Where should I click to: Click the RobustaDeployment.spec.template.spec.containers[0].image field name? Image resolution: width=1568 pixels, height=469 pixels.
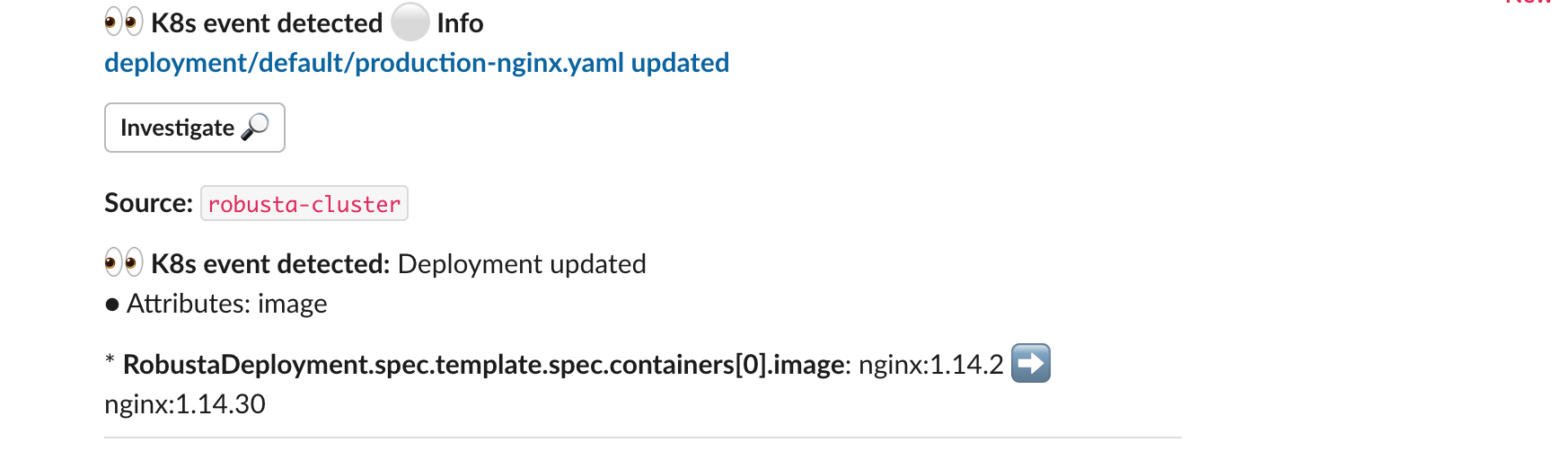485,365
